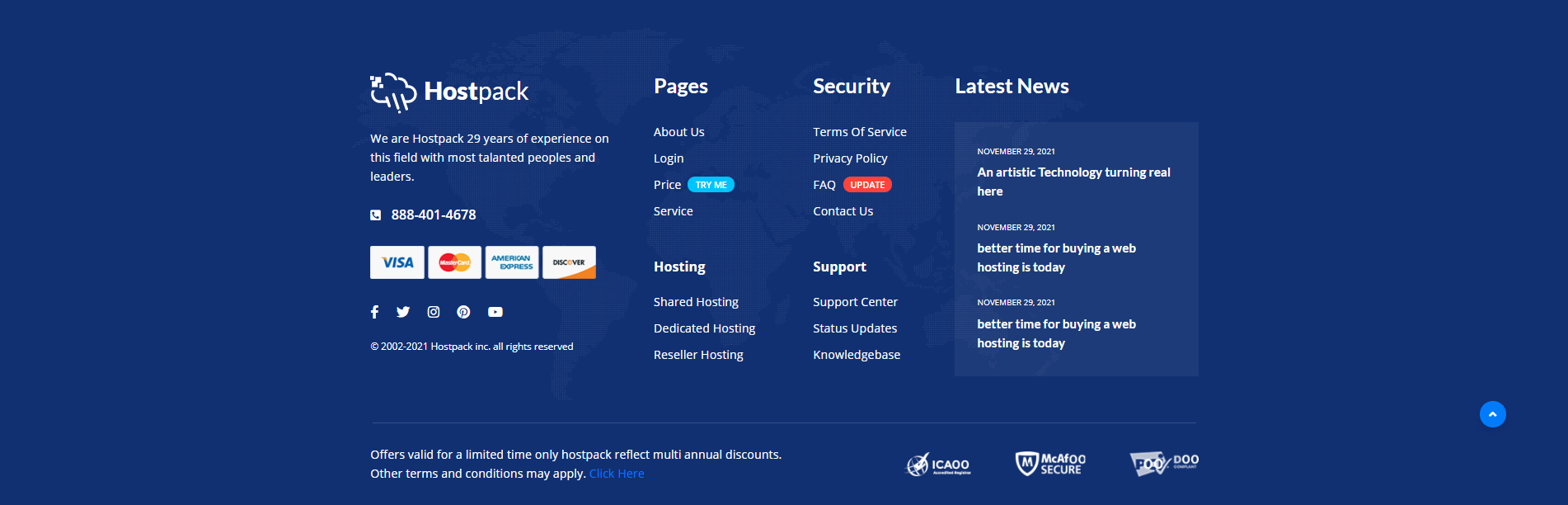Open the Twitter social link icon

click(403, 312)
